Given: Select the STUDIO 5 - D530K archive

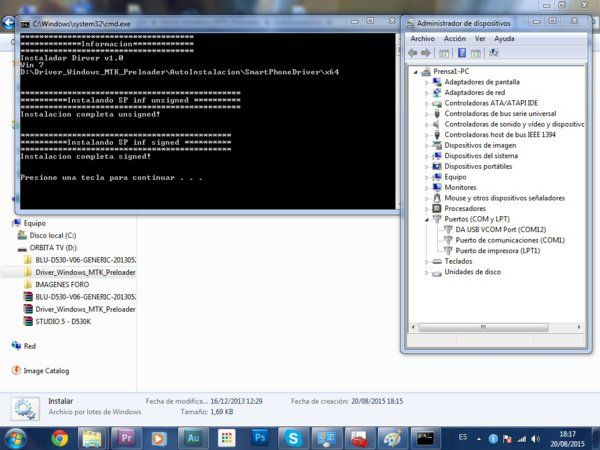Looking at the screenshot, I should [x=63, y=321].
